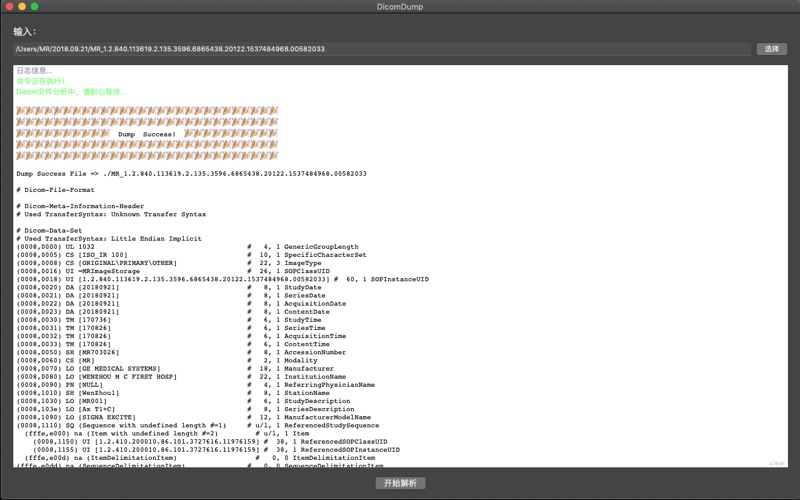Image resolution: width=800 pixels, height=500 pixels.
Task: Focus the input file path field
Action: pyautogui.click(x=380, y=48)
